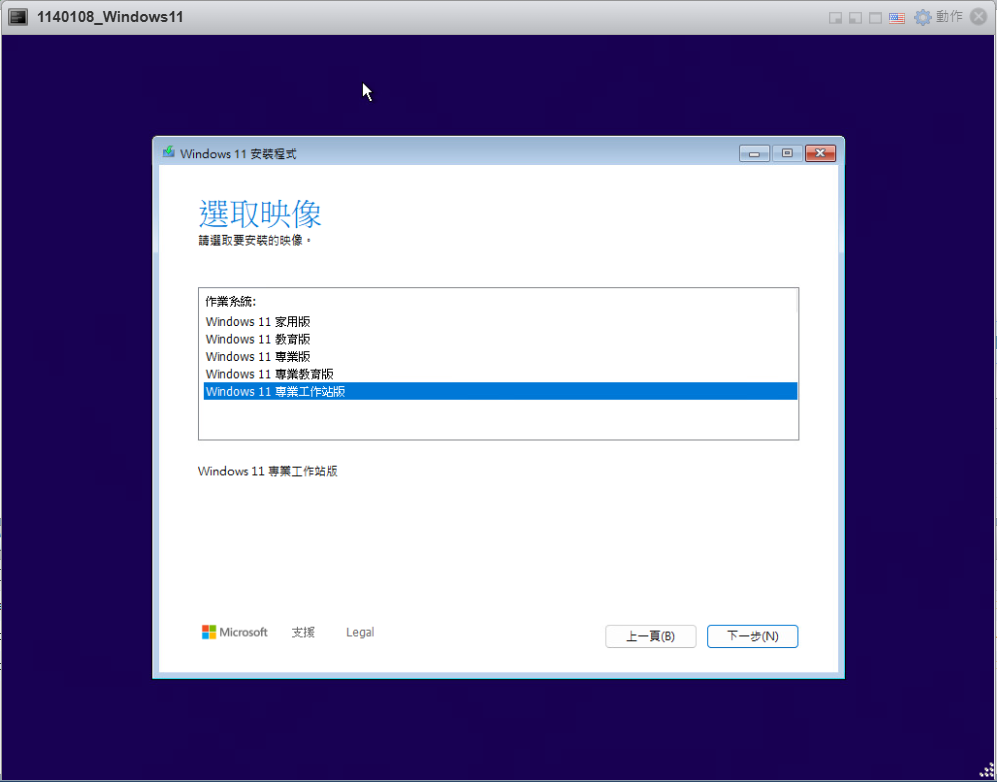The width and height of the screenshot is (997, 782).
Task: Select Windows 11 專業版 edition
Action: (x=500, y=357)
